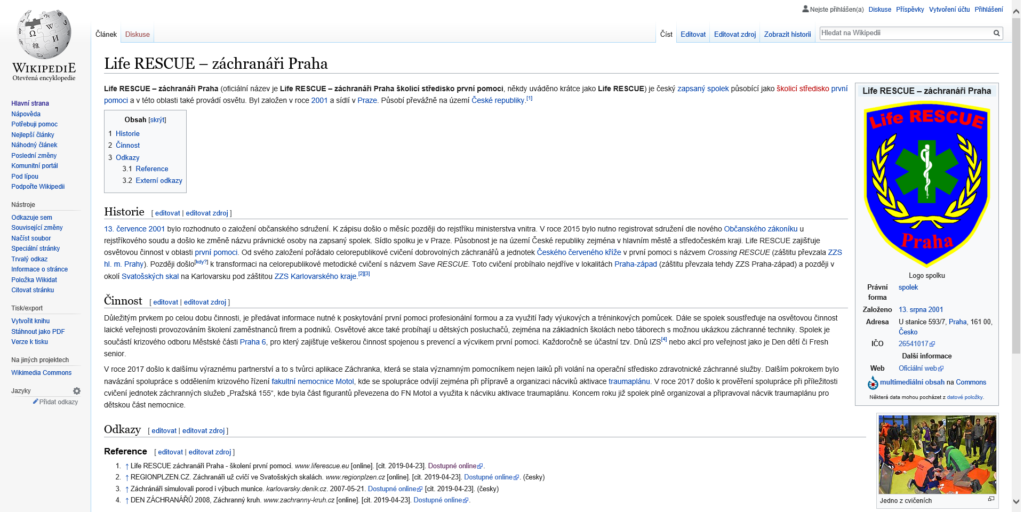Select the Číst tab
The width and height of the screenshot is (1024, 512).
[x=666, y=34]
